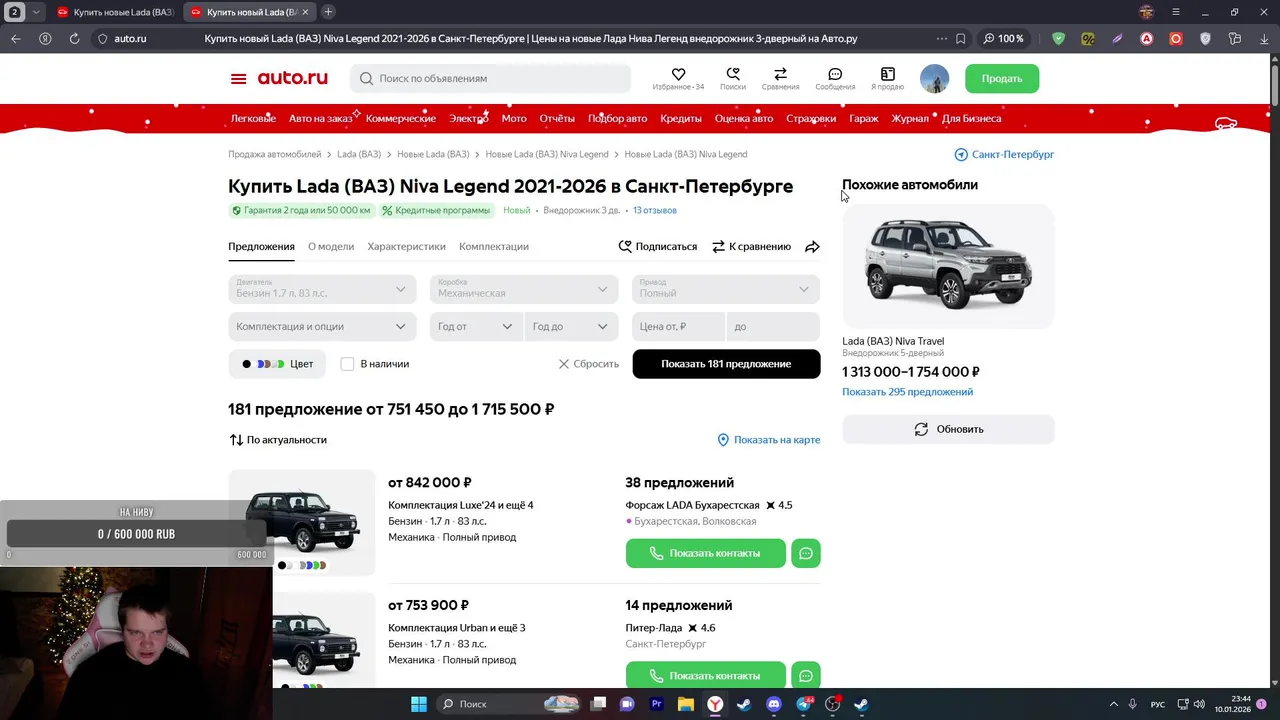Open Год от dropdown
The height and width of the screenshot is (720, 1280).
point(476,326)
